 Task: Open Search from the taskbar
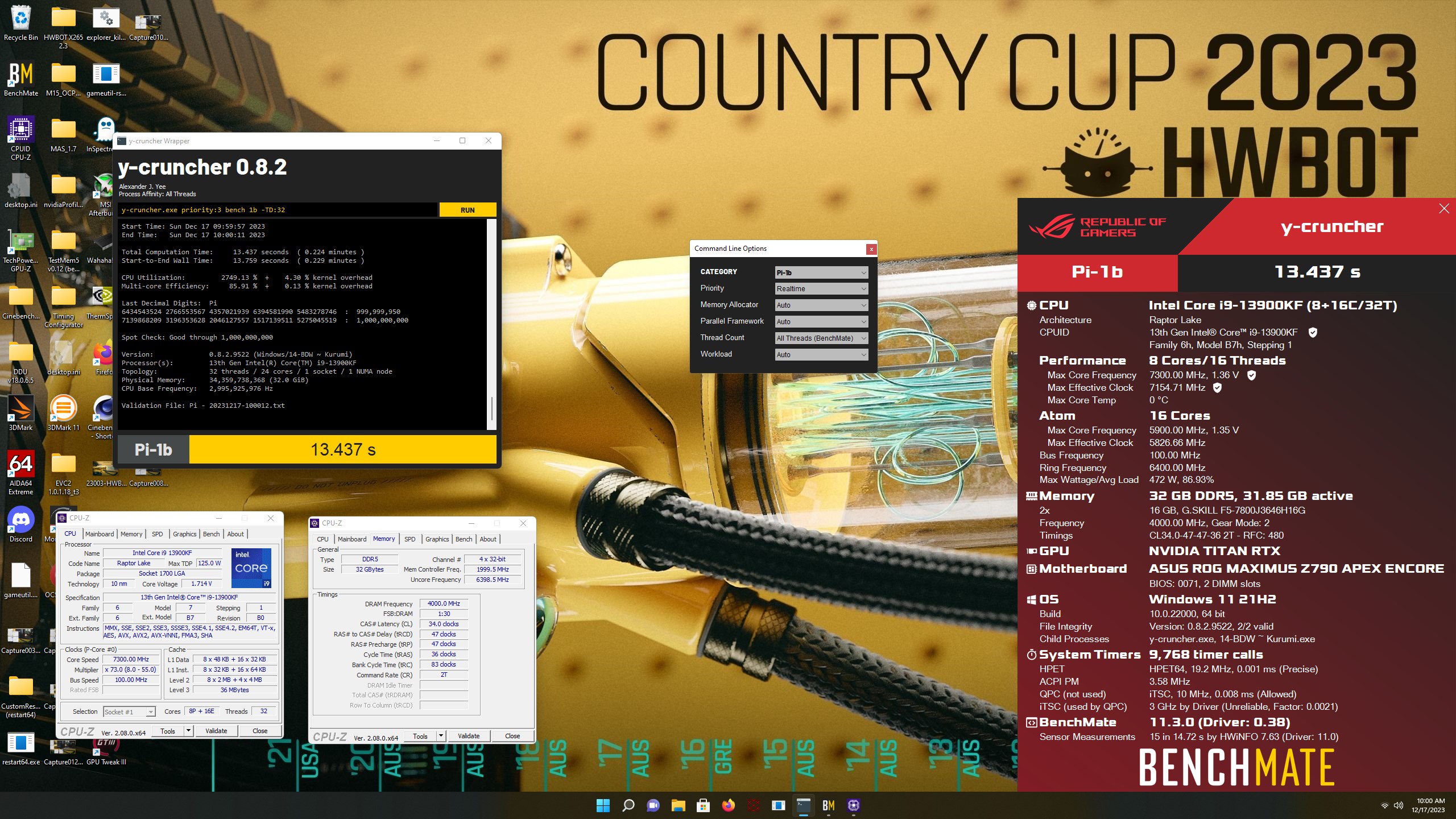[628, 805]
